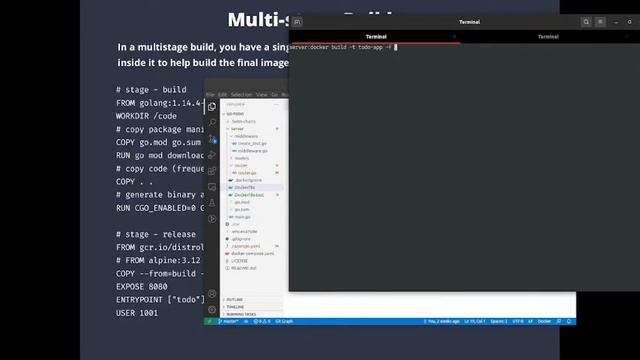Click the new tab icon in the Terminal title bar
640x360 pixels.
tap(297, 22)
